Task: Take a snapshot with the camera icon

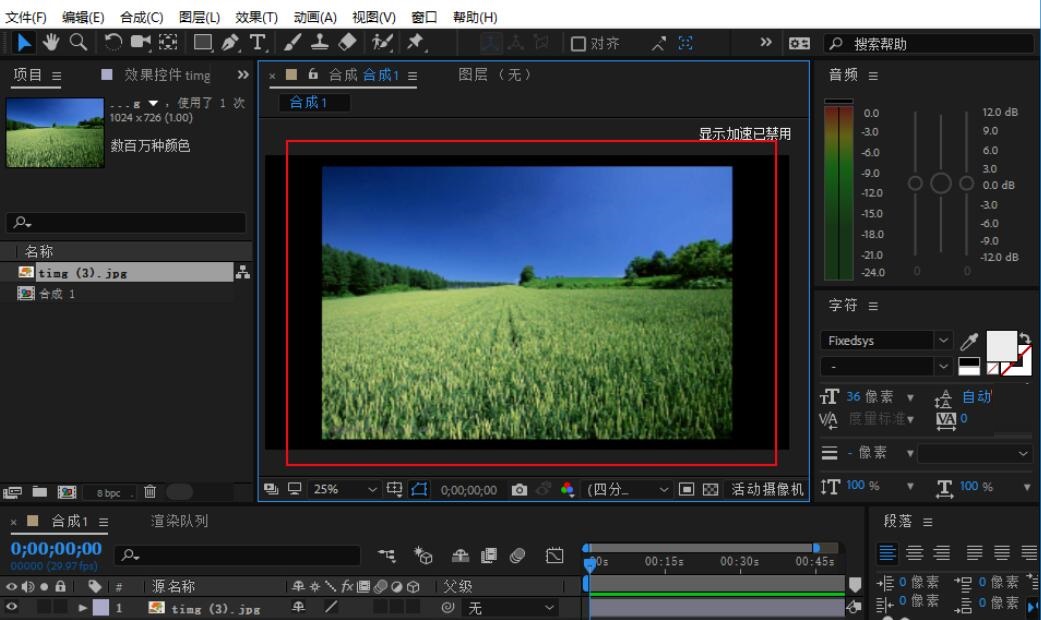Action: 519,489
